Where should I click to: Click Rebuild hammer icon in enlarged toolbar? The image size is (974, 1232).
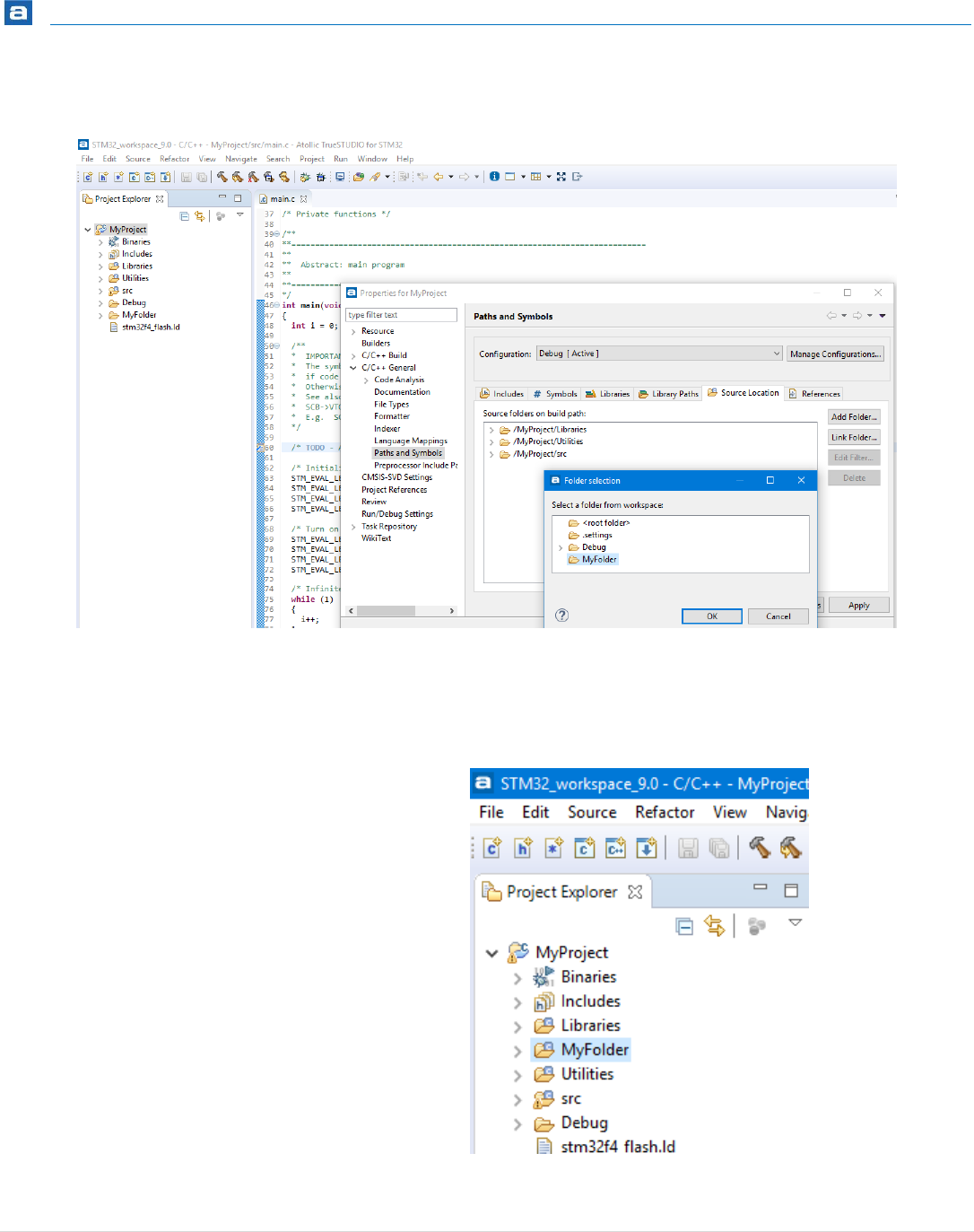791,847
